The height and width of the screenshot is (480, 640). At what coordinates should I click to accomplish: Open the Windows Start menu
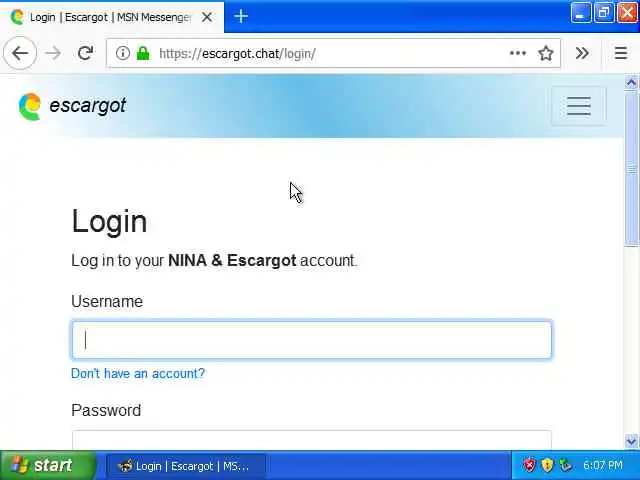tap(48, 465)
